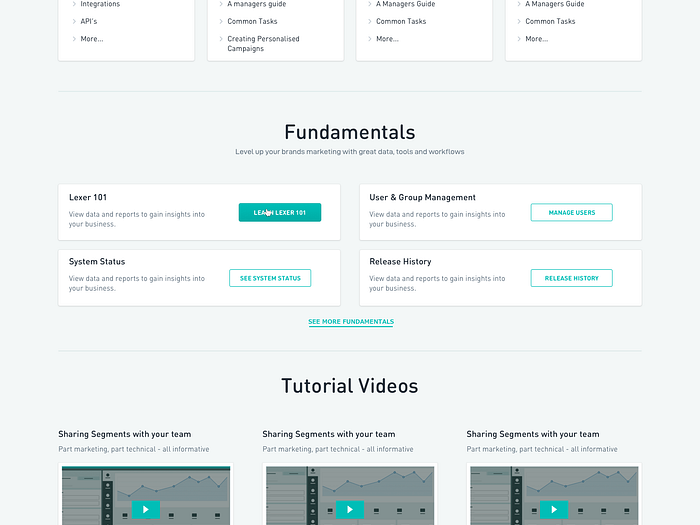This screenshot has height=525, width=700.
Task: Open More link in third card
Action: coord(388,39)
